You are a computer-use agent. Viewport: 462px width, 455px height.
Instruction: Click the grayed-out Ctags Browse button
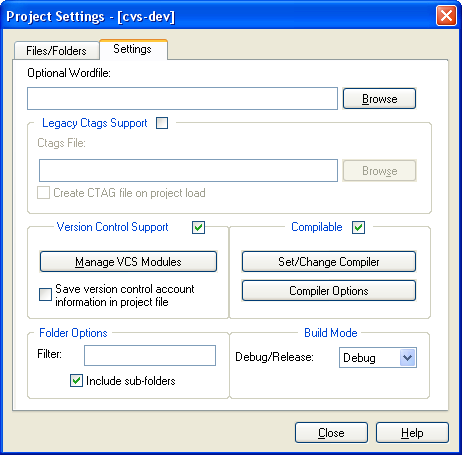(x=379, y=171)
